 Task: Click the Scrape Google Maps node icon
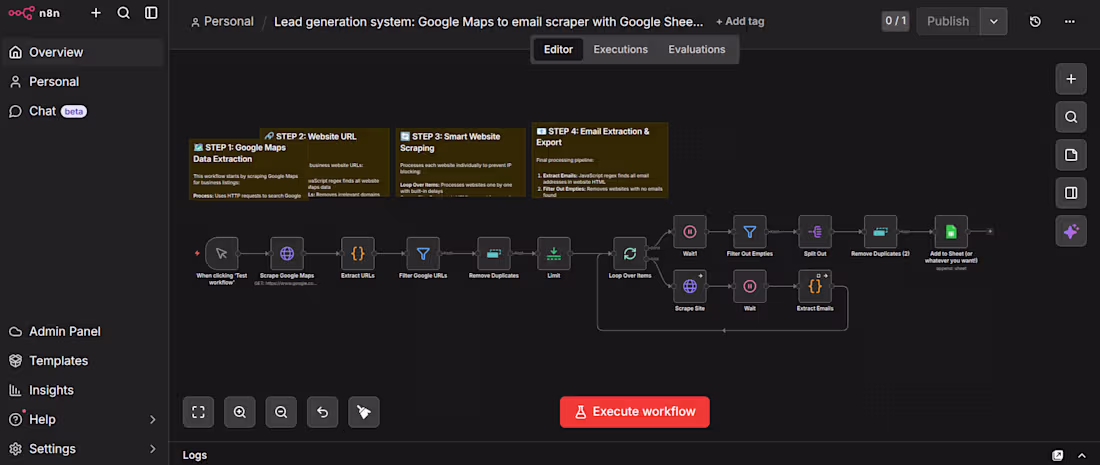[x=288, y=254]
